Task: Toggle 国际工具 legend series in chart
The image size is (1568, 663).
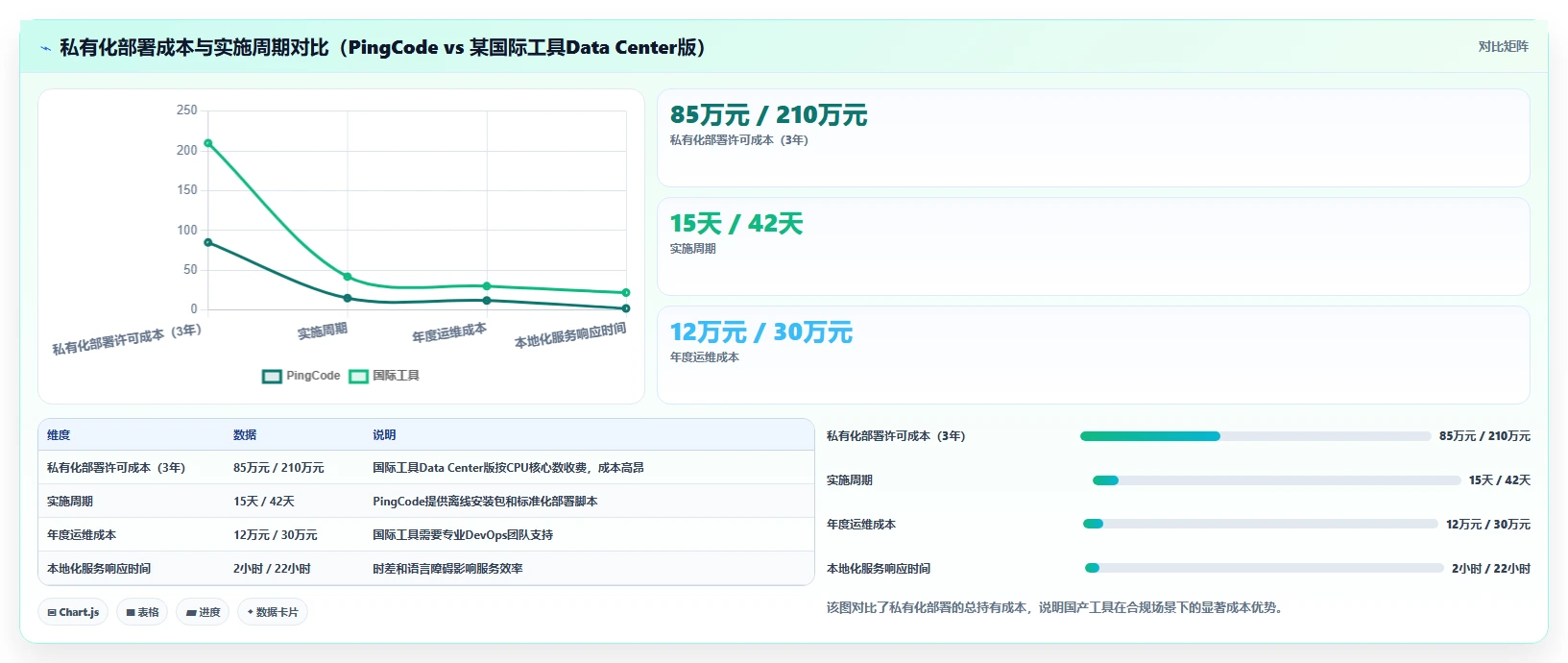Action: click(x=384, y=376)
